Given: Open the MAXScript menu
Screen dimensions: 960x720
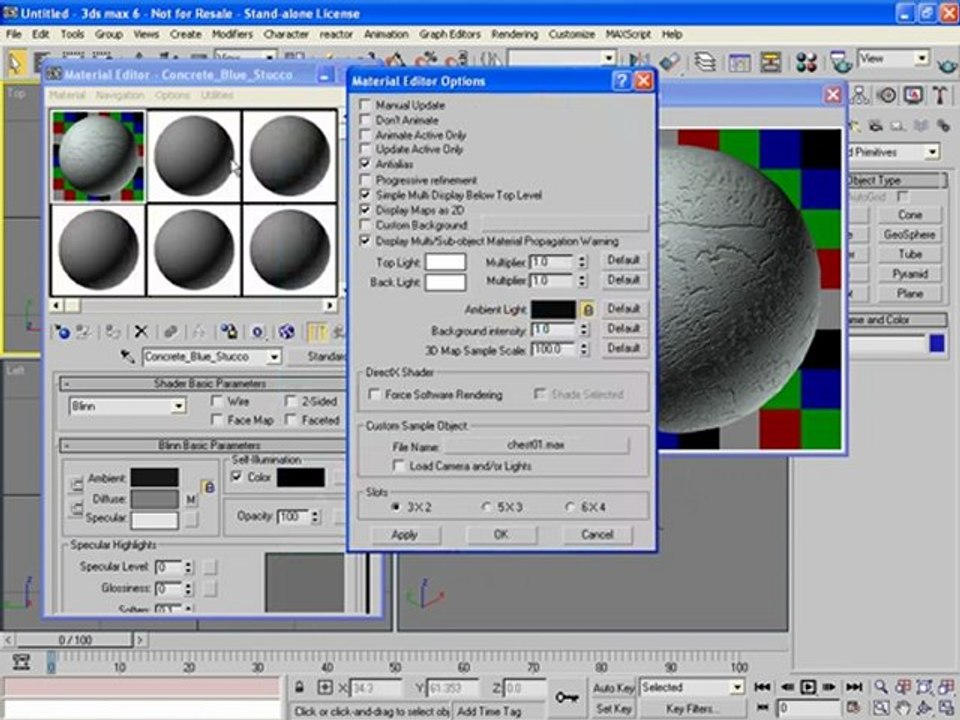Looking at the screenshot, I should click(628, 34).
